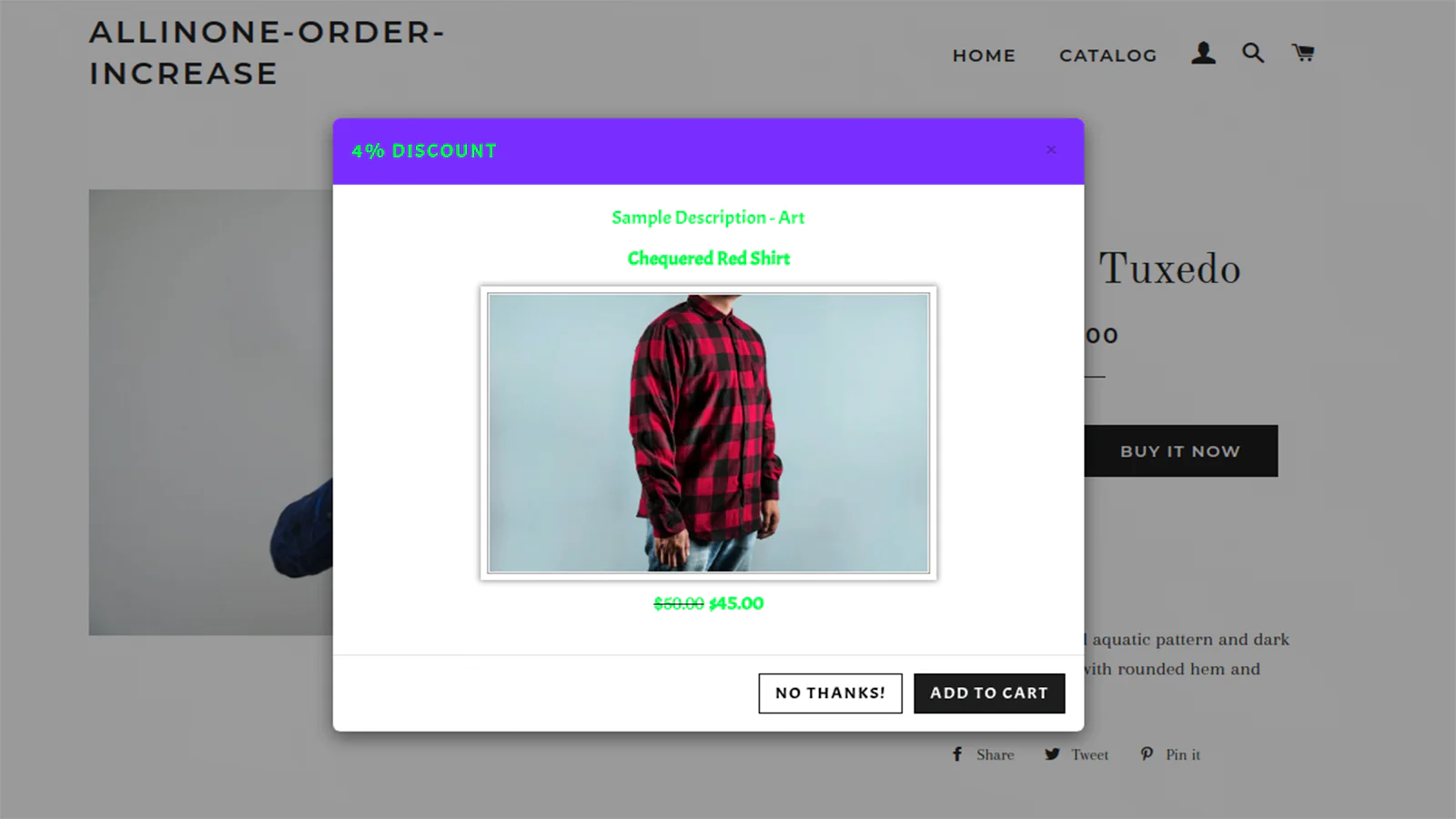The image size is (1456, 819).
Task: Click the search magnifier icon
Action: [x=1253, y=53]
